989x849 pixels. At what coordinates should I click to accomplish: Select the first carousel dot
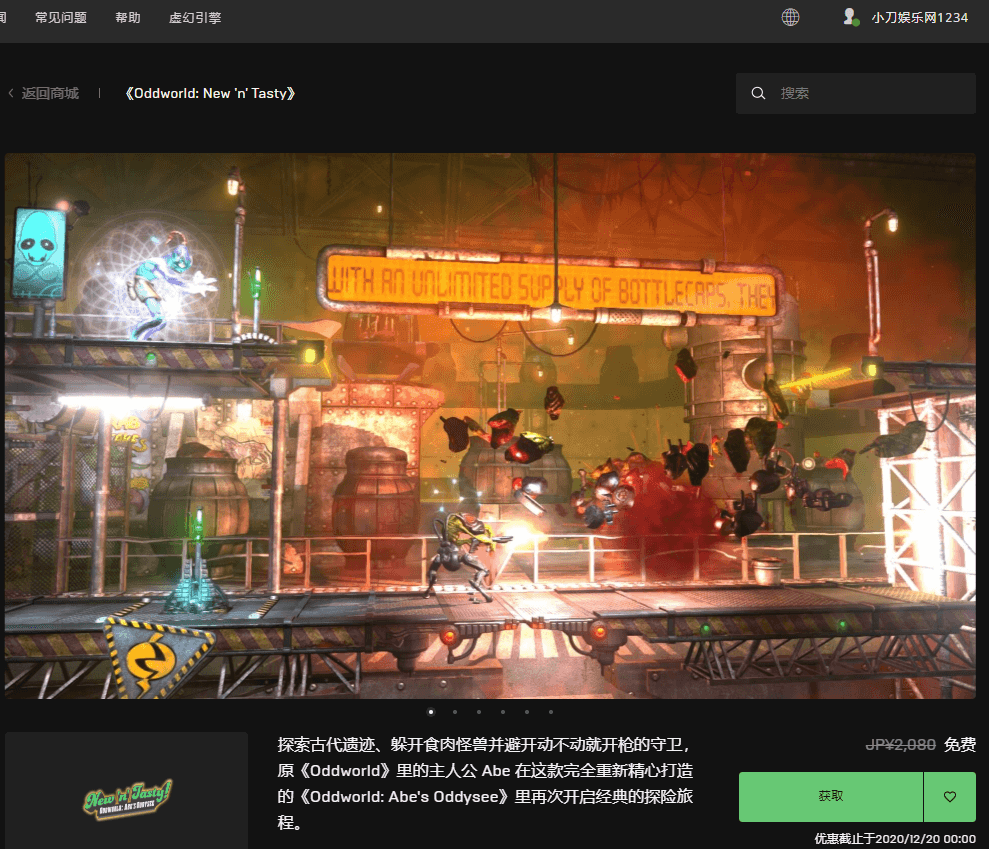tap(431, 712)
